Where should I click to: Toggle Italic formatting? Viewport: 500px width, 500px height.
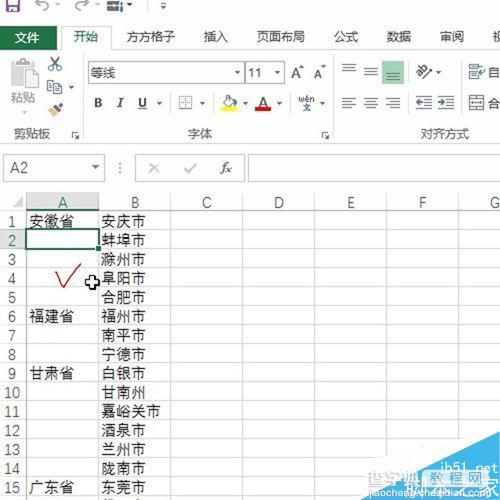(x=120, y=103)
